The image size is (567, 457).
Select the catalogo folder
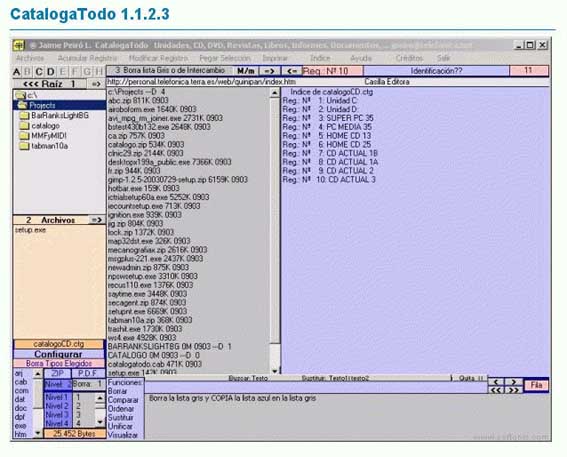click(x=40, y=126)
